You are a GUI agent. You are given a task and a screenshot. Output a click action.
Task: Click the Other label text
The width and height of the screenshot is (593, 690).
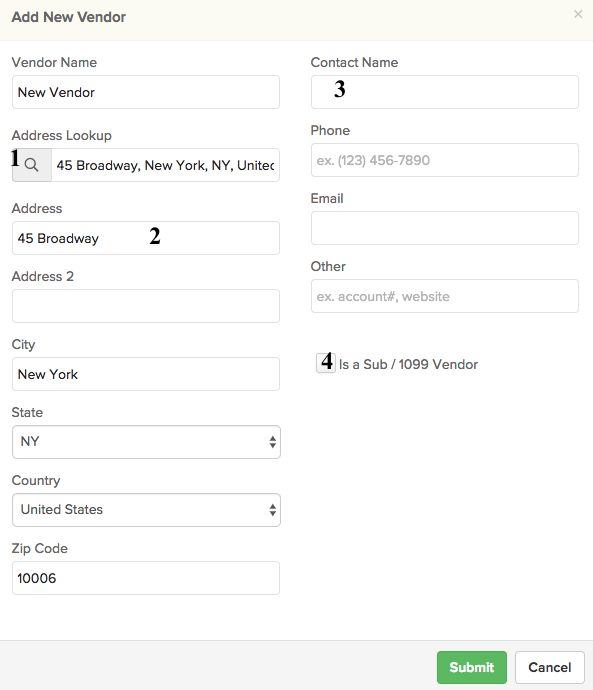(x=328, y=267)
